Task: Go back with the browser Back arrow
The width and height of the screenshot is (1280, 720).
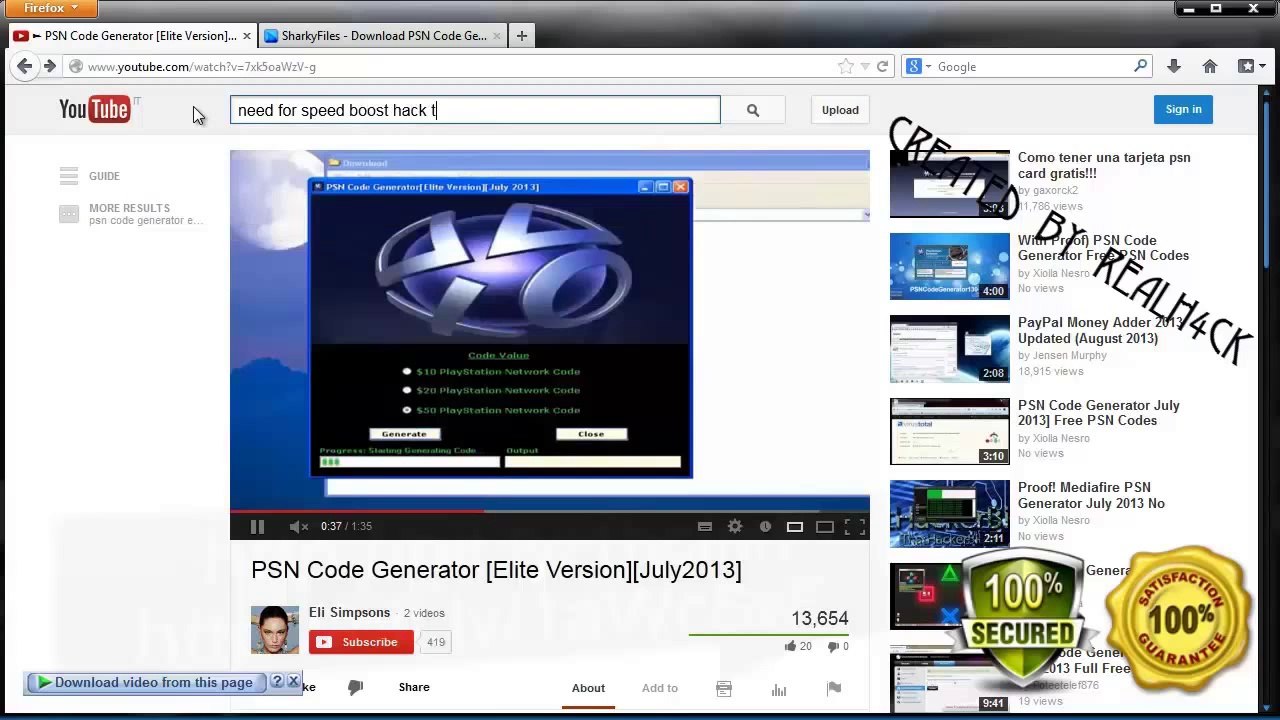Action: 24,66
